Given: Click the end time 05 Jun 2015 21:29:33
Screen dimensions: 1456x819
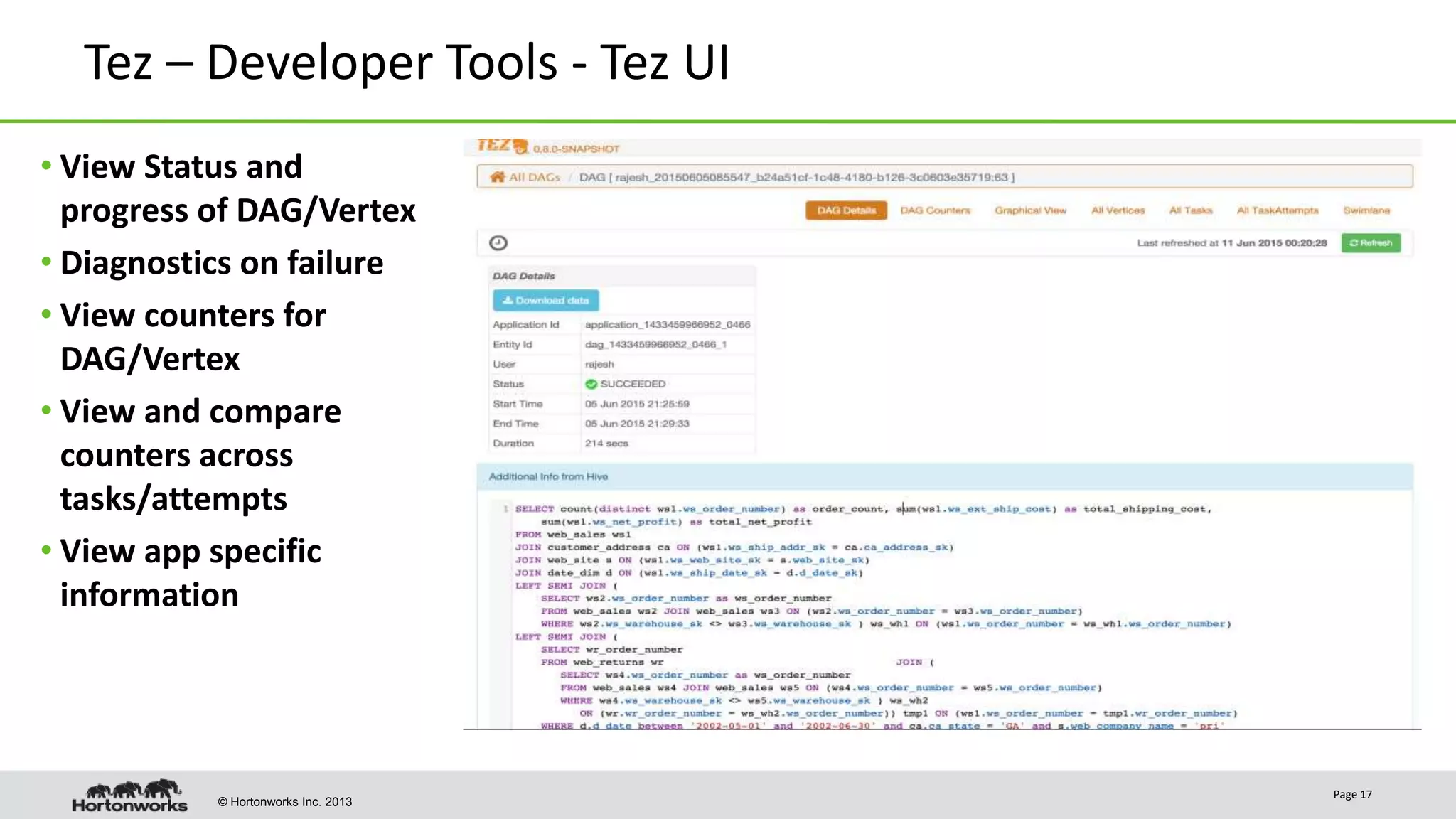Looking at the screenshot, I should coord(637,424).
